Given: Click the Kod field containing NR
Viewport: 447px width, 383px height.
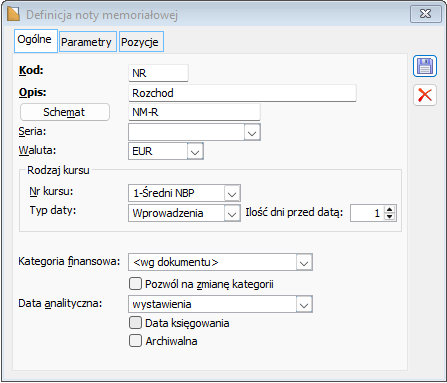Looking at the screenshot, I should coord(158,73).
